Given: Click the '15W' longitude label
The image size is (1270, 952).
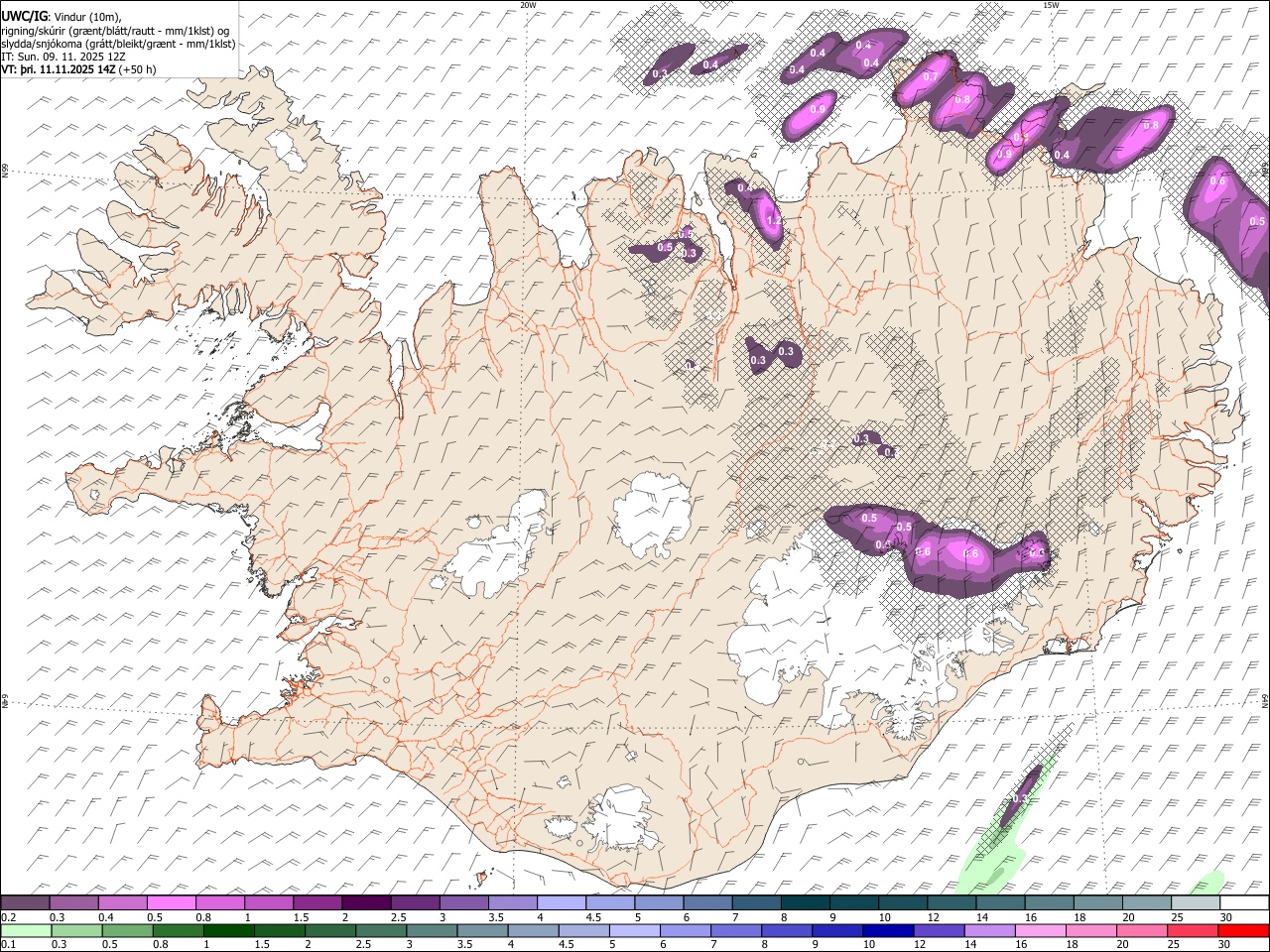Looking at the screenshot, I should pos(1051,5).
